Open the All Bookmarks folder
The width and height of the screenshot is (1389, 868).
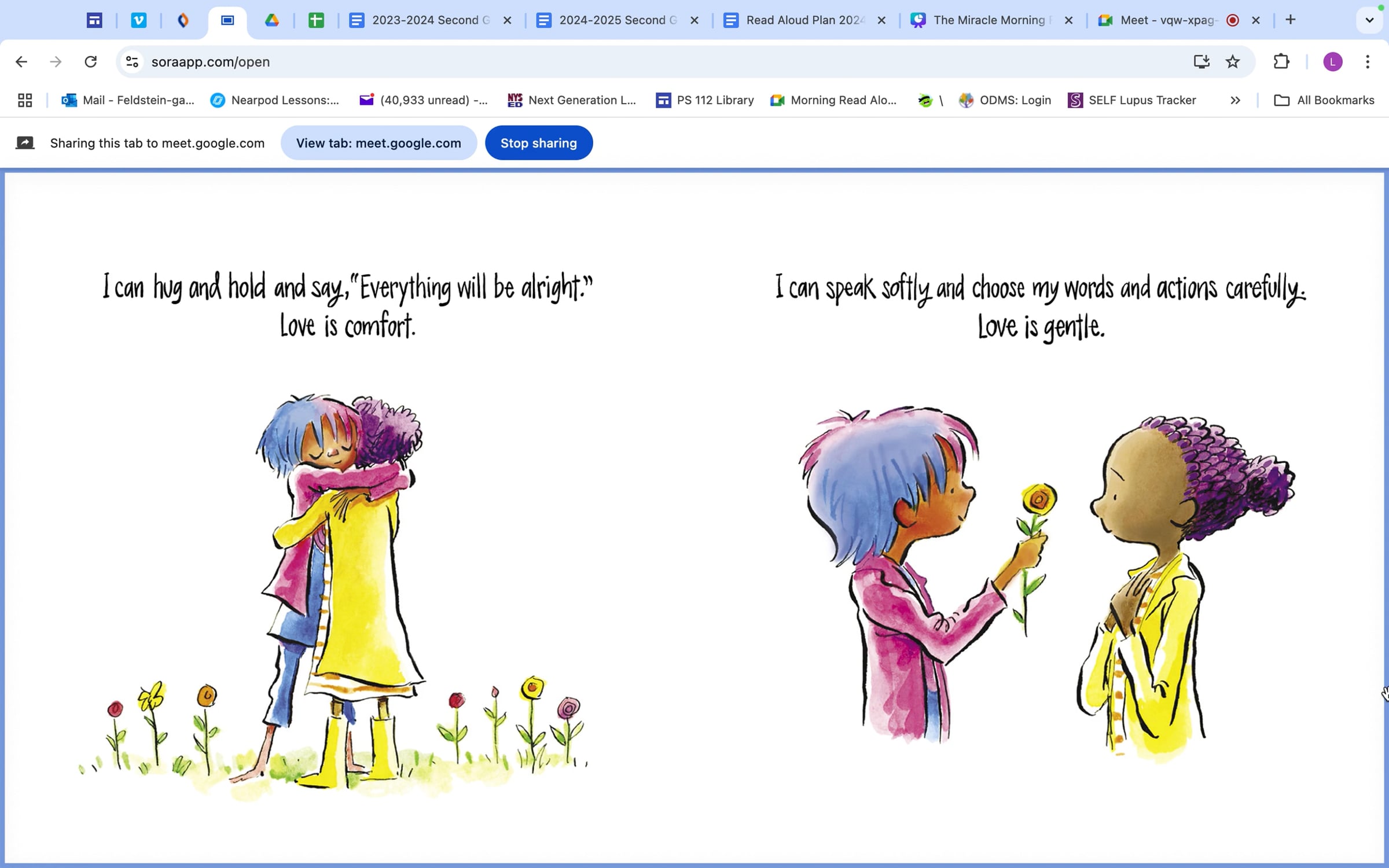[1324, 100]
